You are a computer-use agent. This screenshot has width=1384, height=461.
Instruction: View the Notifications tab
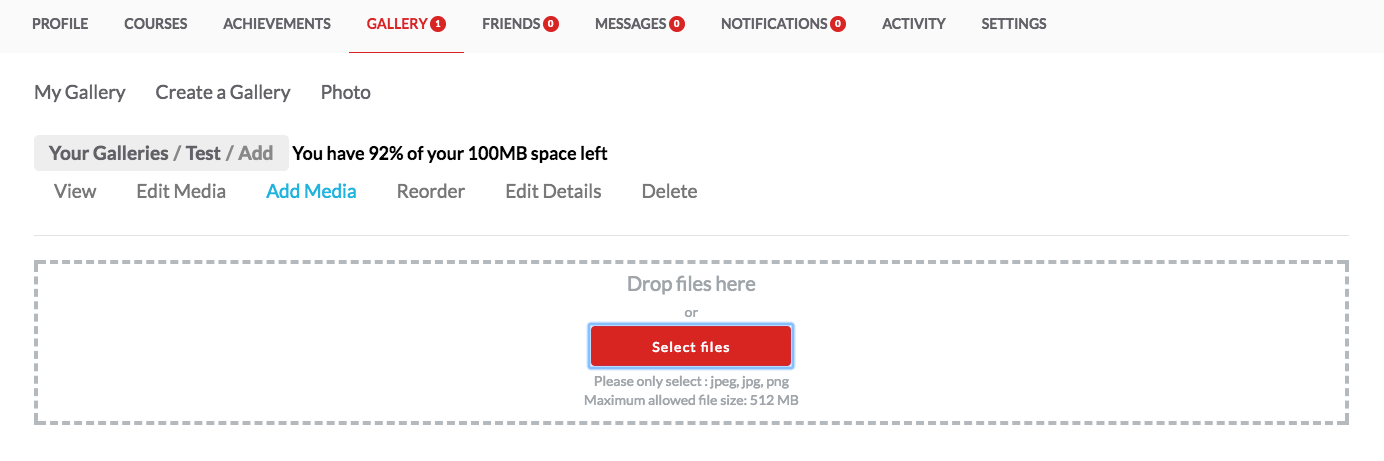773,24
